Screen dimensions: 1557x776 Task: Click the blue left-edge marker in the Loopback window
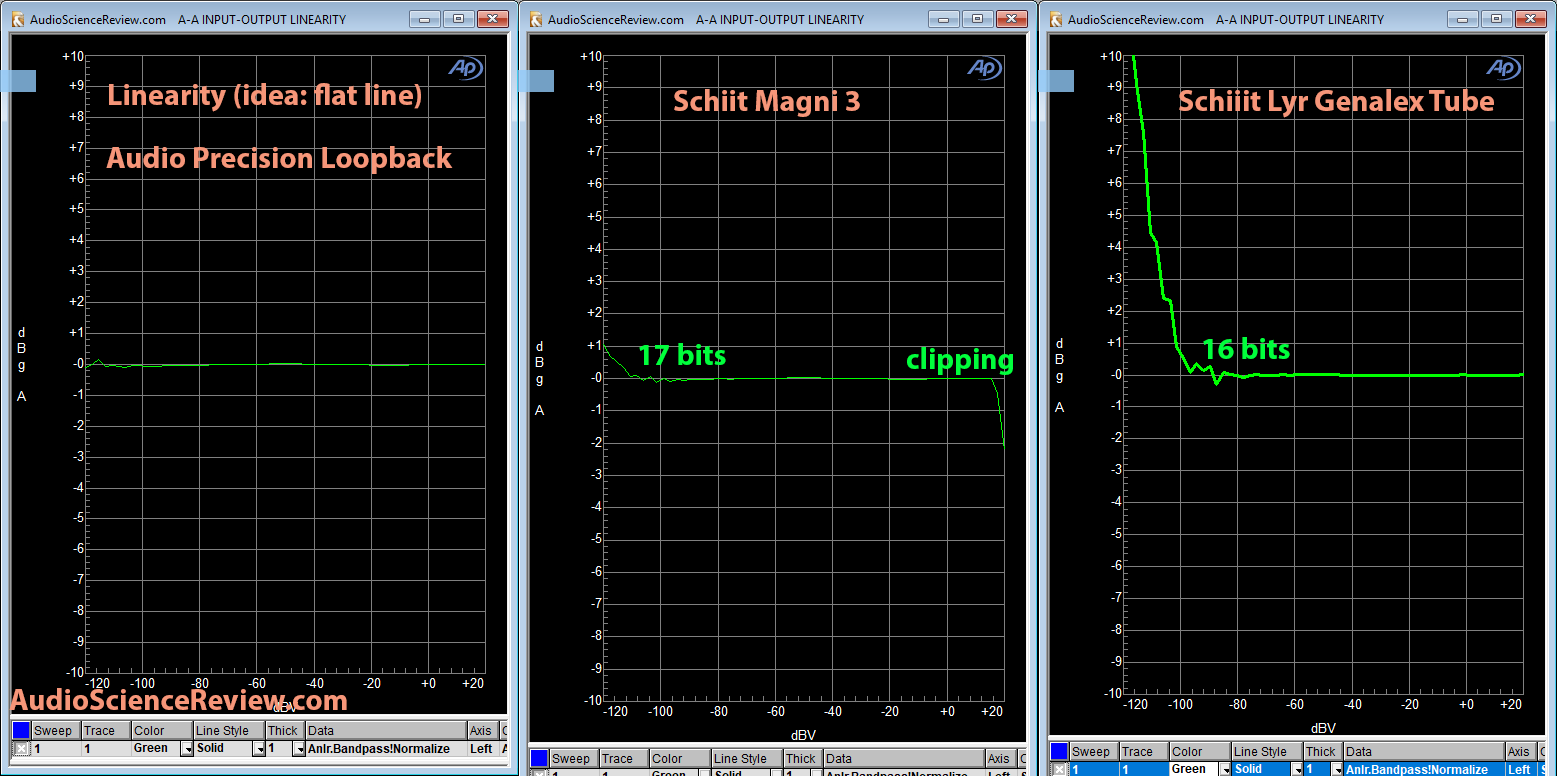tap(18, 81)
